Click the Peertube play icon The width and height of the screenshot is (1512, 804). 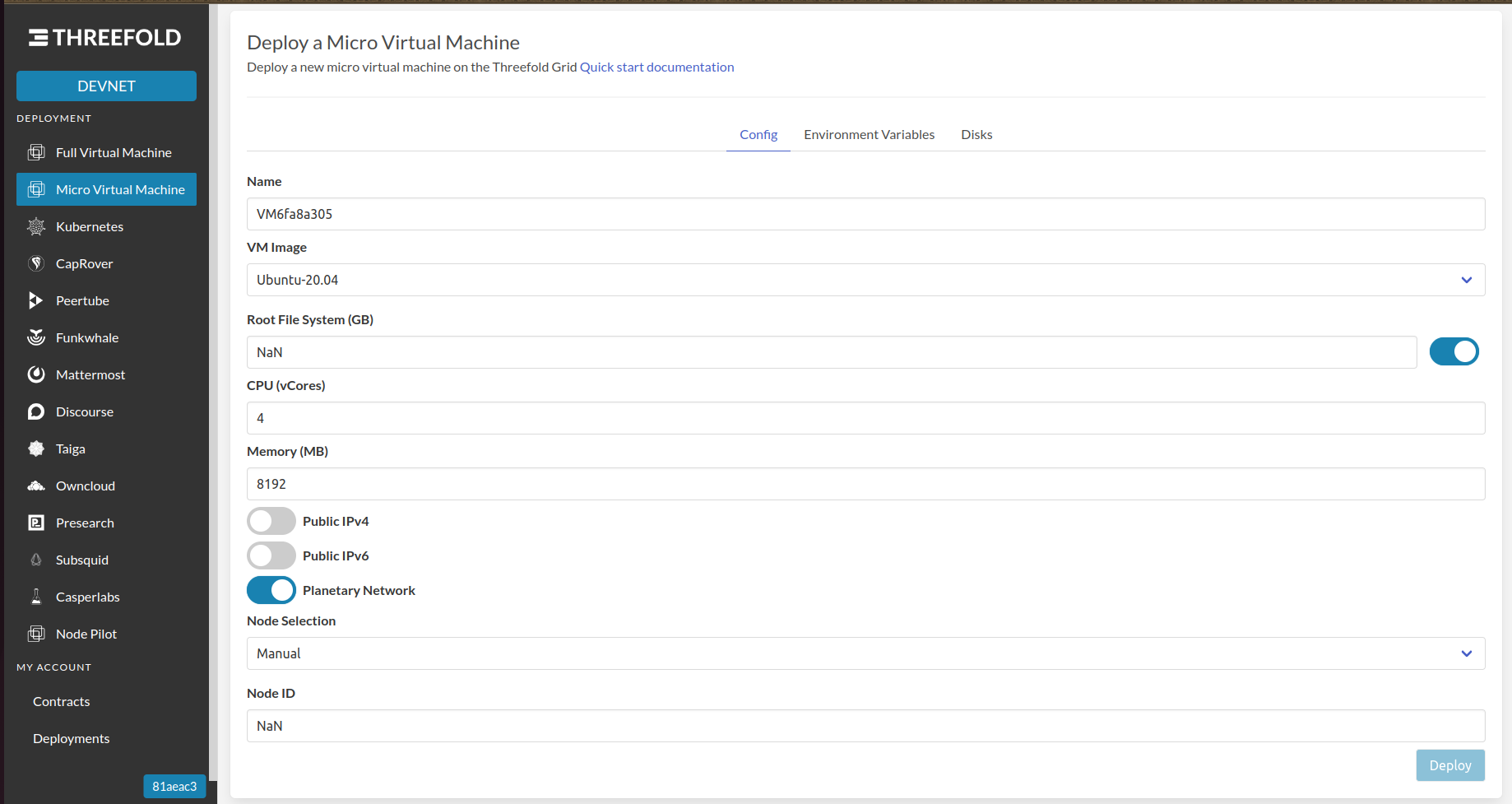pos(36,300)
